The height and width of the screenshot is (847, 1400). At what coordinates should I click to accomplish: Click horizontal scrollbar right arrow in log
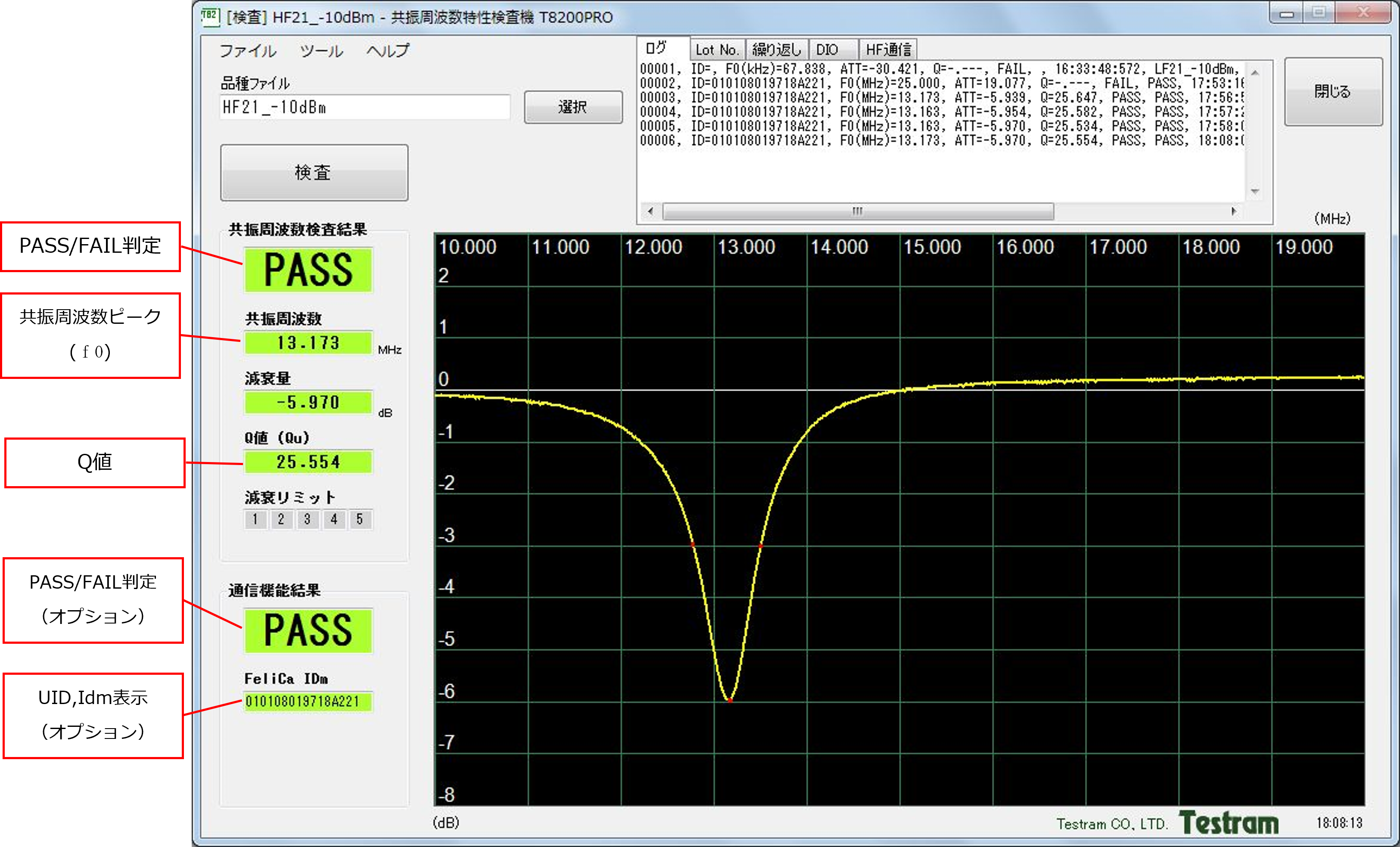tap(1234, 211)
